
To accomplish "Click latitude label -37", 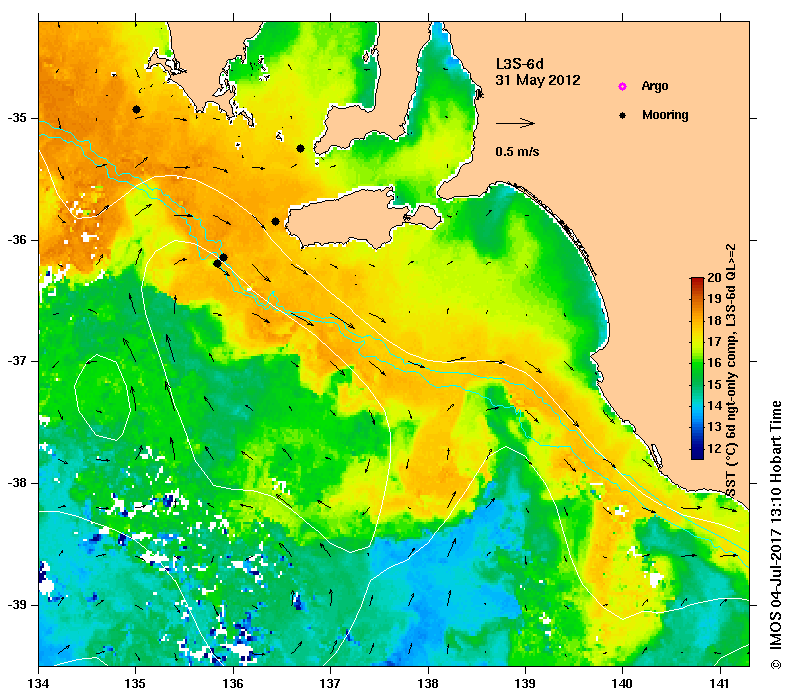I will point(17,361).
